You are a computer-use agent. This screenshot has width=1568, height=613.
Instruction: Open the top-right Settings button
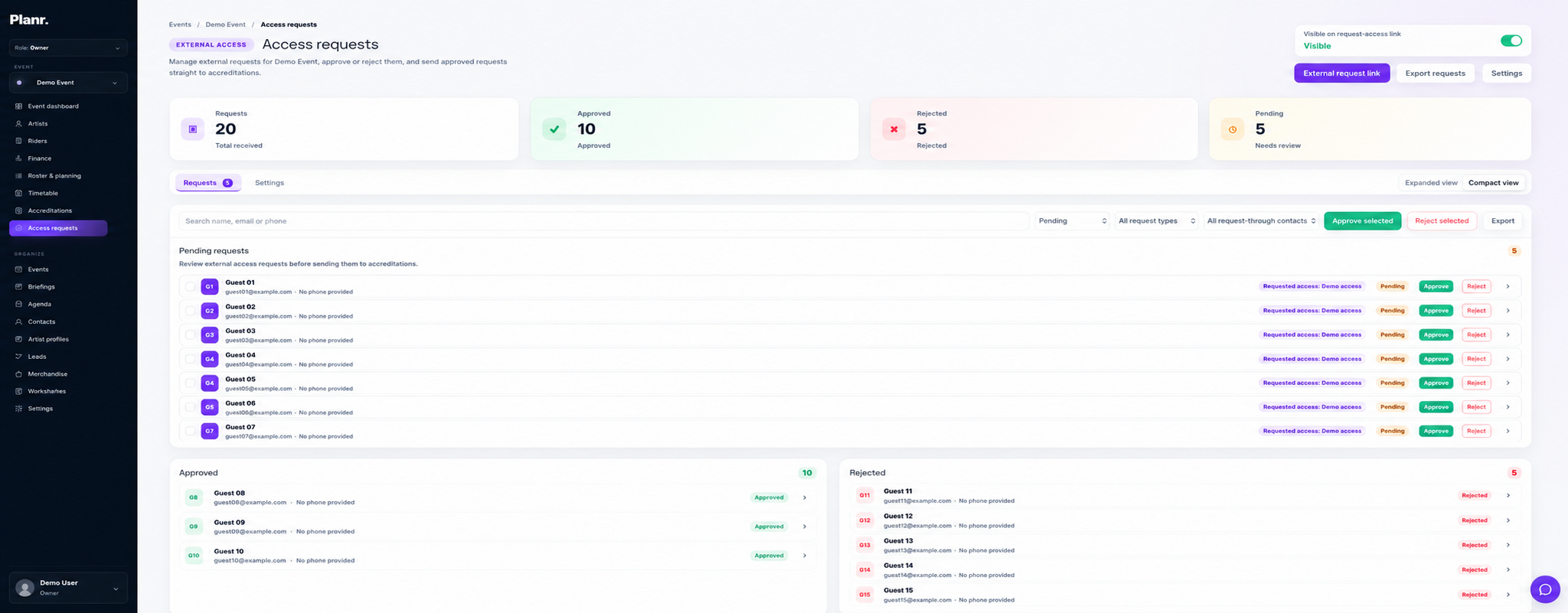[1506, 73]
